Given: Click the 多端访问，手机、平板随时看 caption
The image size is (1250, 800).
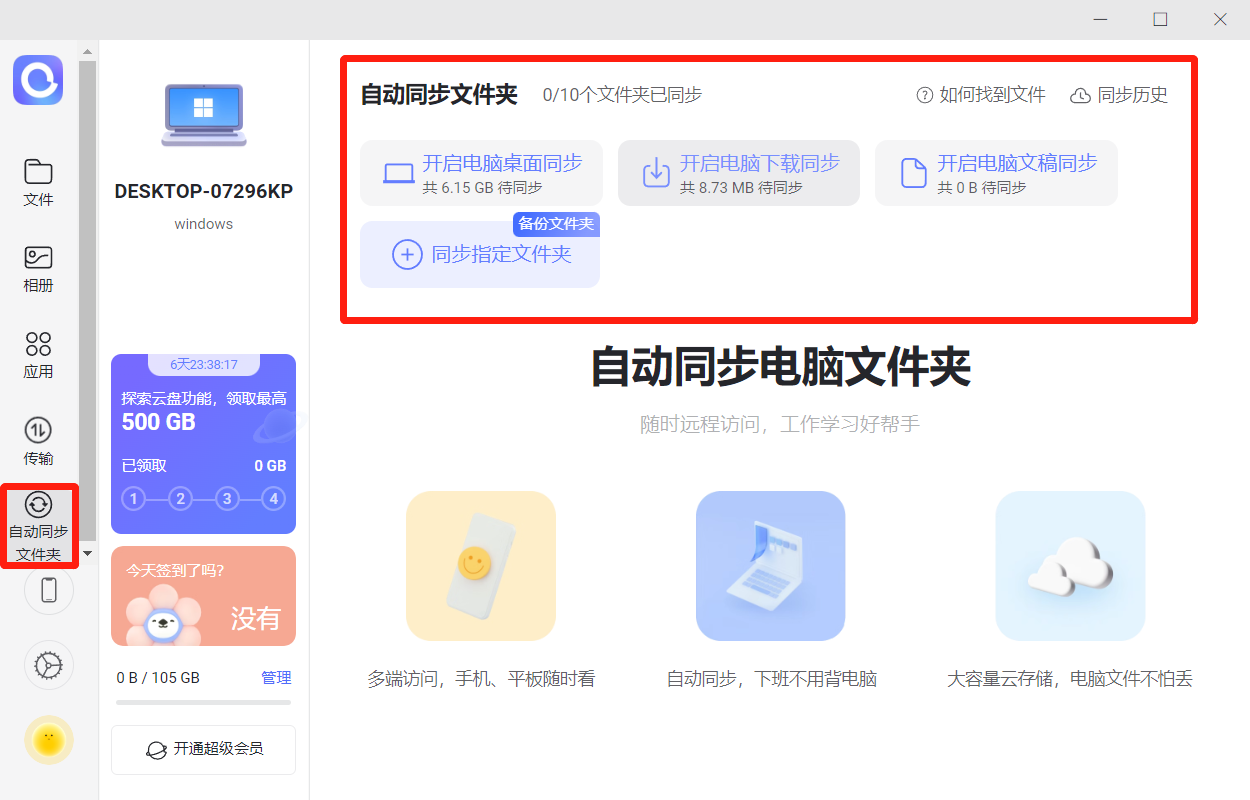Looking at the screenshot, I should pos(481,679).
